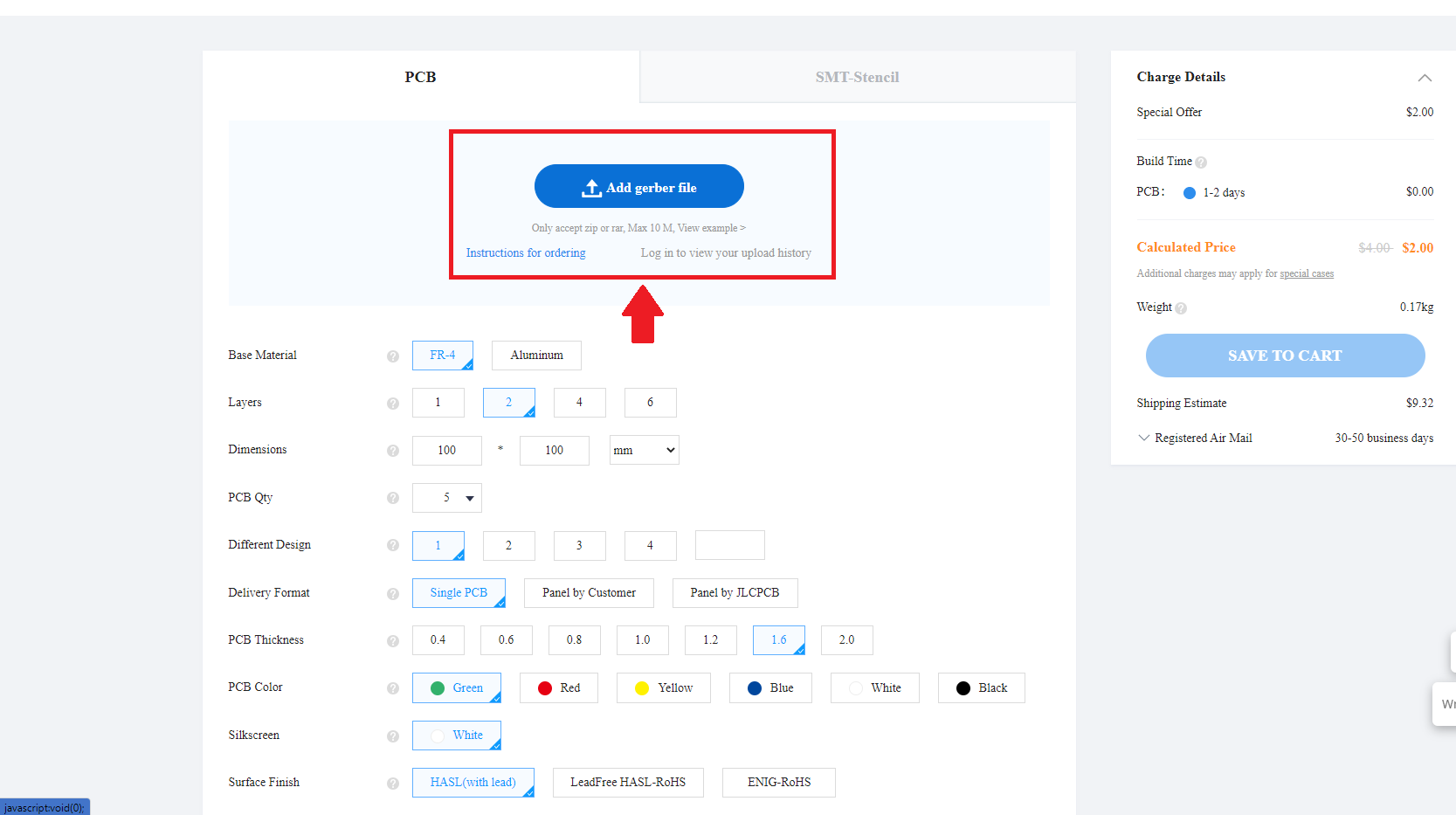Select Aluminum base material
The height and width of the screenshot is (815, 1456).
536,356
